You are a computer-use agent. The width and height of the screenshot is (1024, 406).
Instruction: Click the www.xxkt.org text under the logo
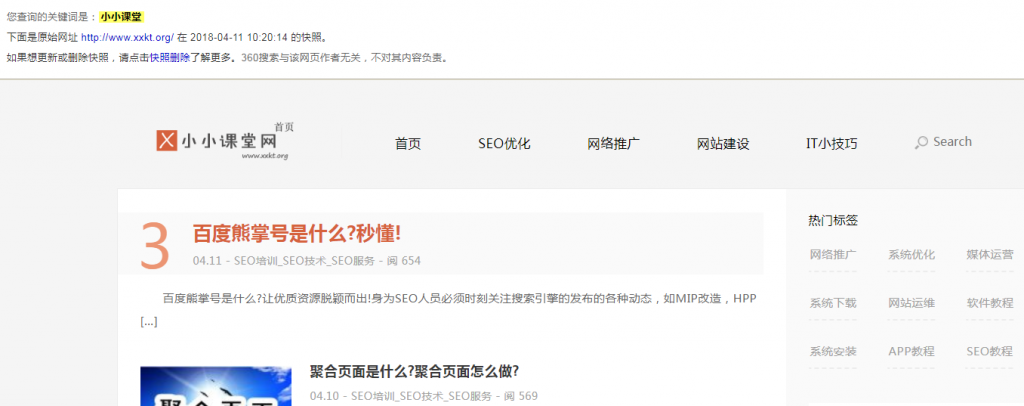264,156
